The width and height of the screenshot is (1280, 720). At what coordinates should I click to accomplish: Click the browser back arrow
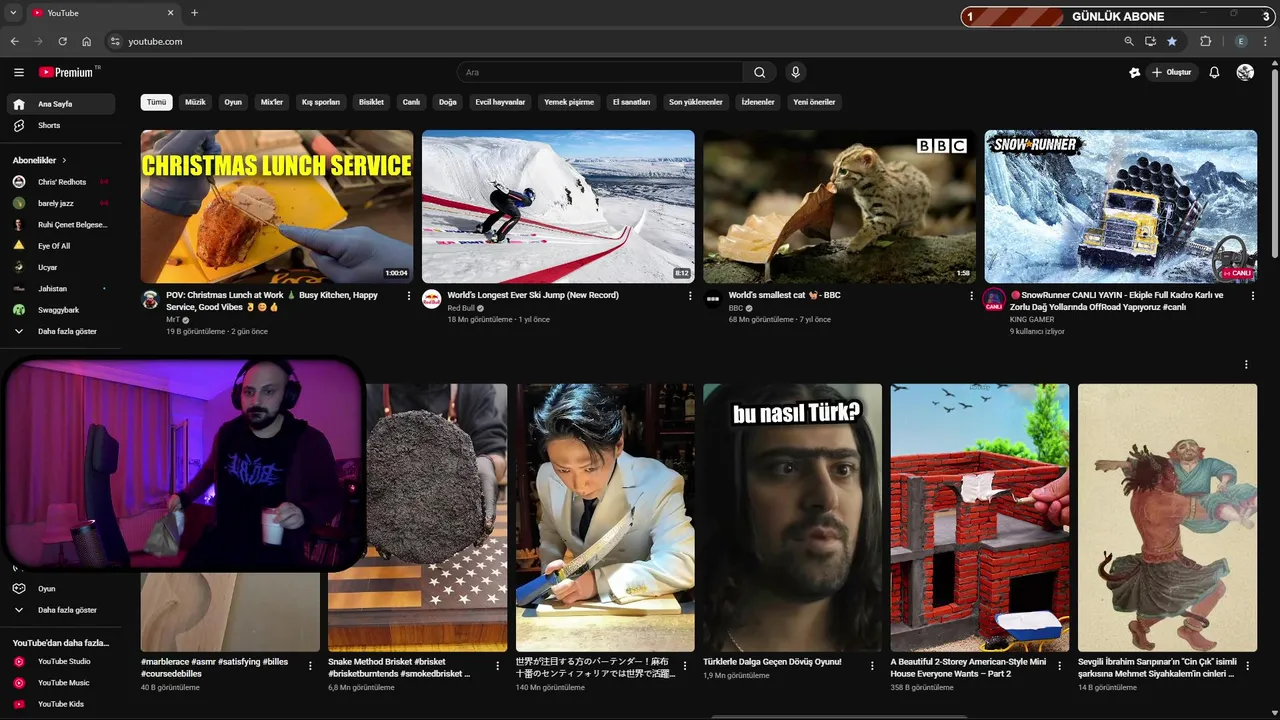pos(14,41)
